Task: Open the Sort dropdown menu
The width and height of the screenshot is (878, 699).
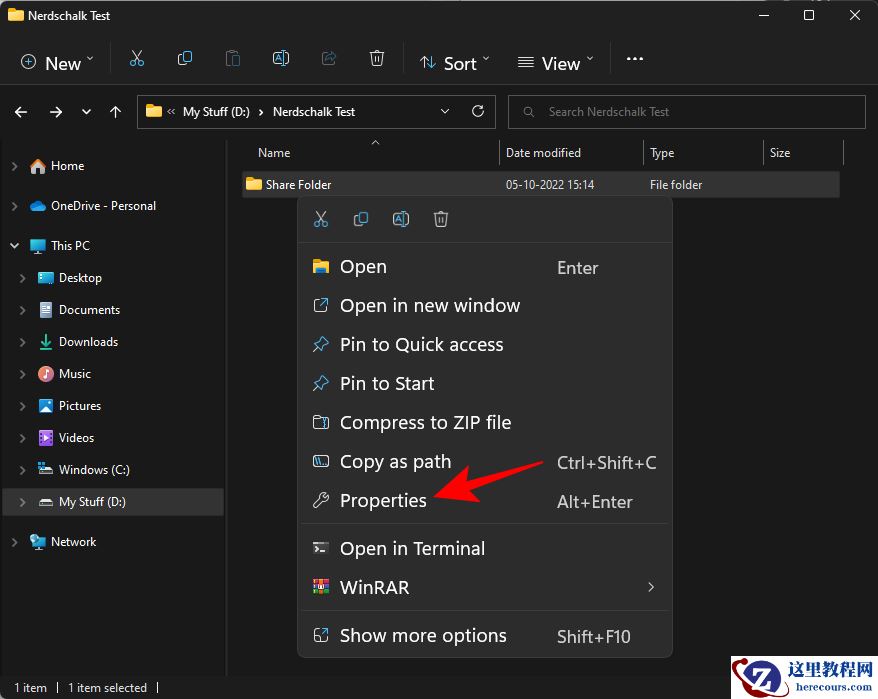Action: (x=455, y=63)
